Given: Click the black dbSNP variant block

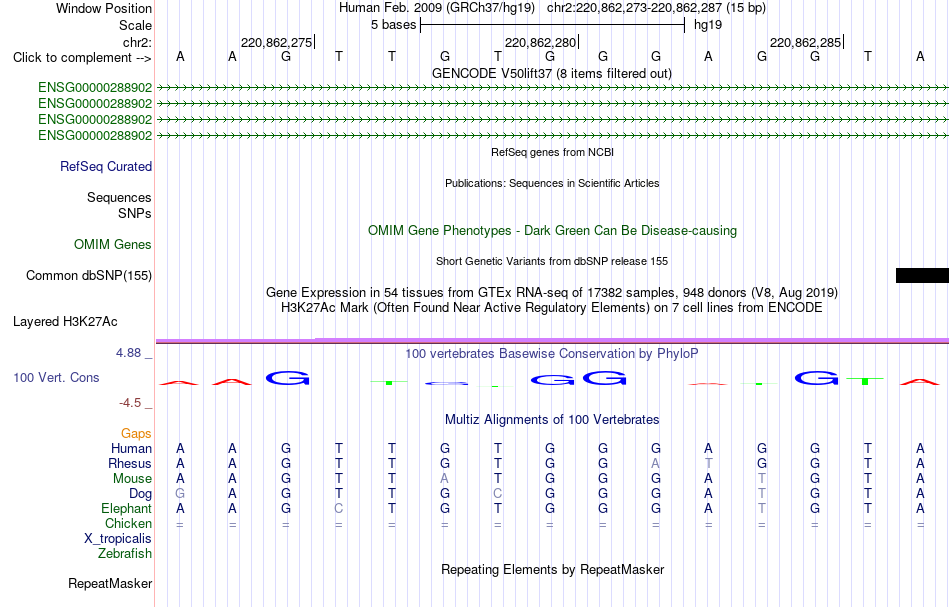Looking at the screenshot, I should point(922,276).
